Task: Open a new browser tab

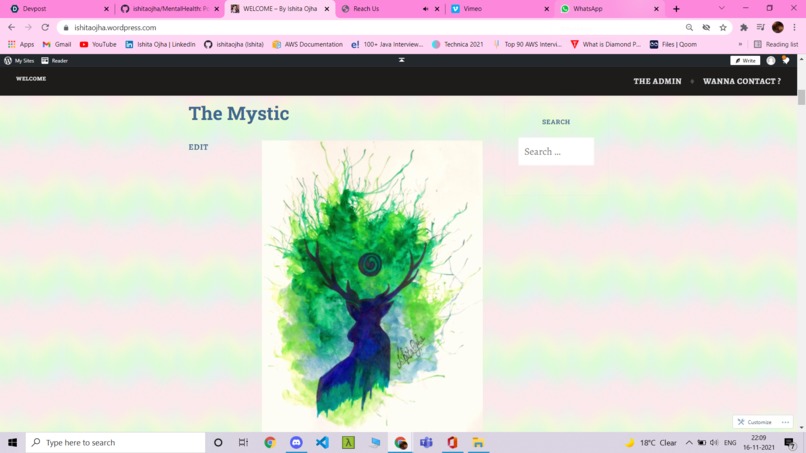Action: pyautogui.click(x=676, y=9)
